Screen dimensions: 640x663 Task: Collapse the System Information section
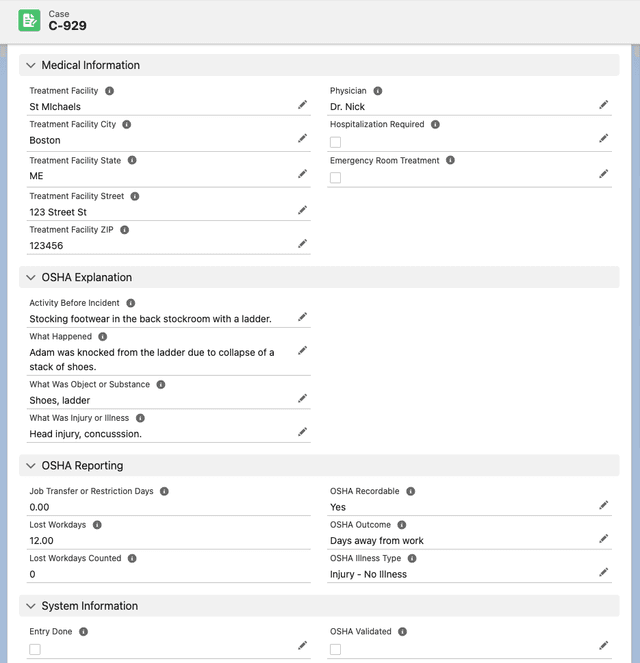[31, 606]
